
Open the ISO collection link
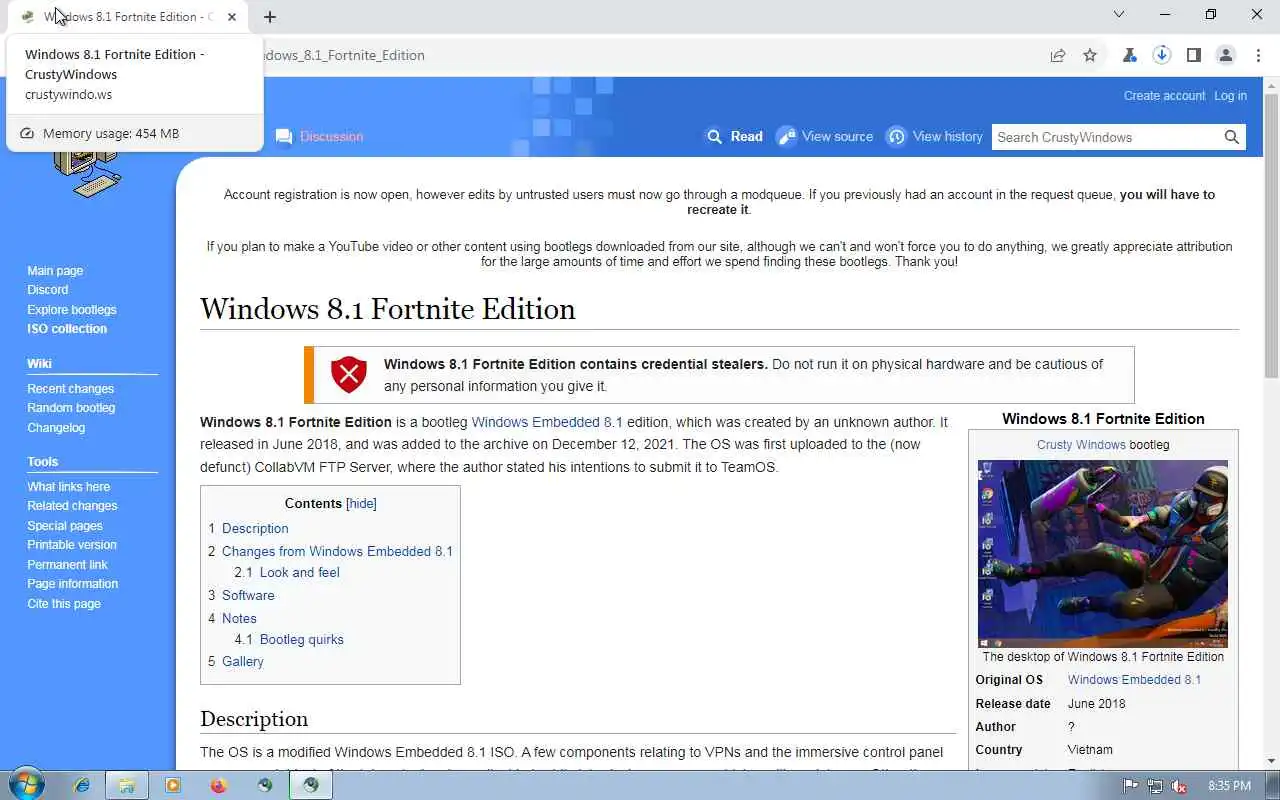click(x=67, y=329)
